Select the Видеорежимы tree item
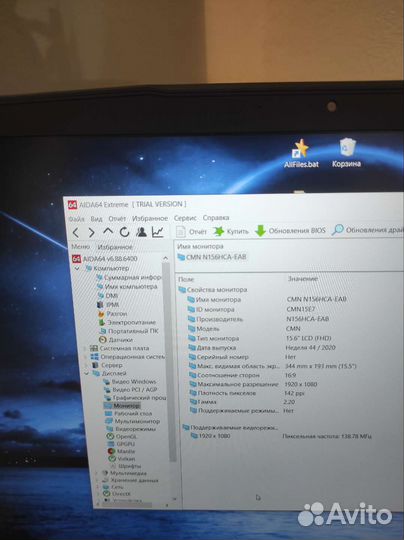 [x=131, y=429]
